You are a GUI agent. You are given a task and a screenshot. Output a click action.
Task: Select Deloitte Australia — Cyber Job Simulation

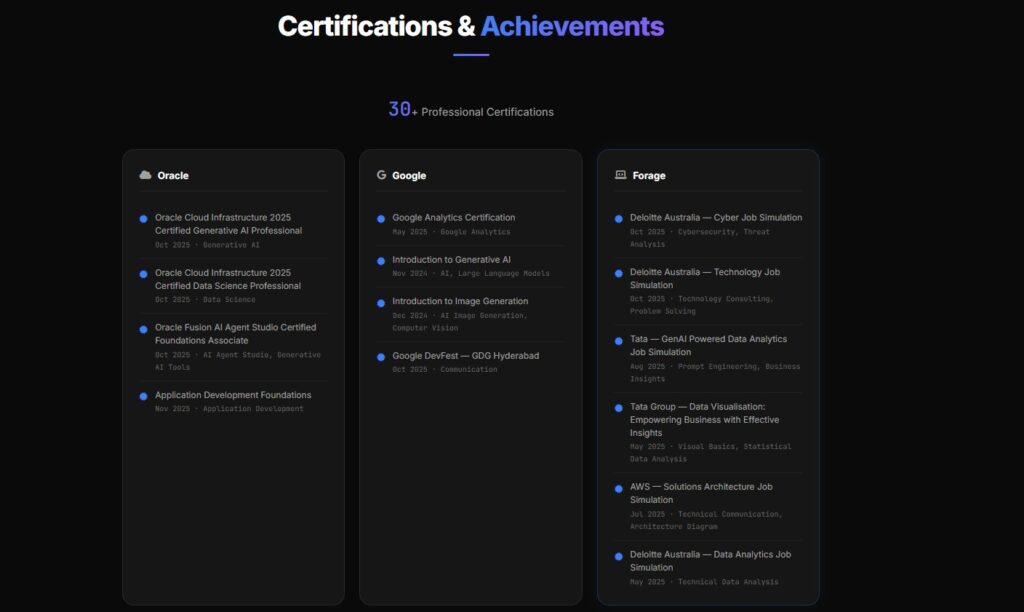click(x=708, y=231)
